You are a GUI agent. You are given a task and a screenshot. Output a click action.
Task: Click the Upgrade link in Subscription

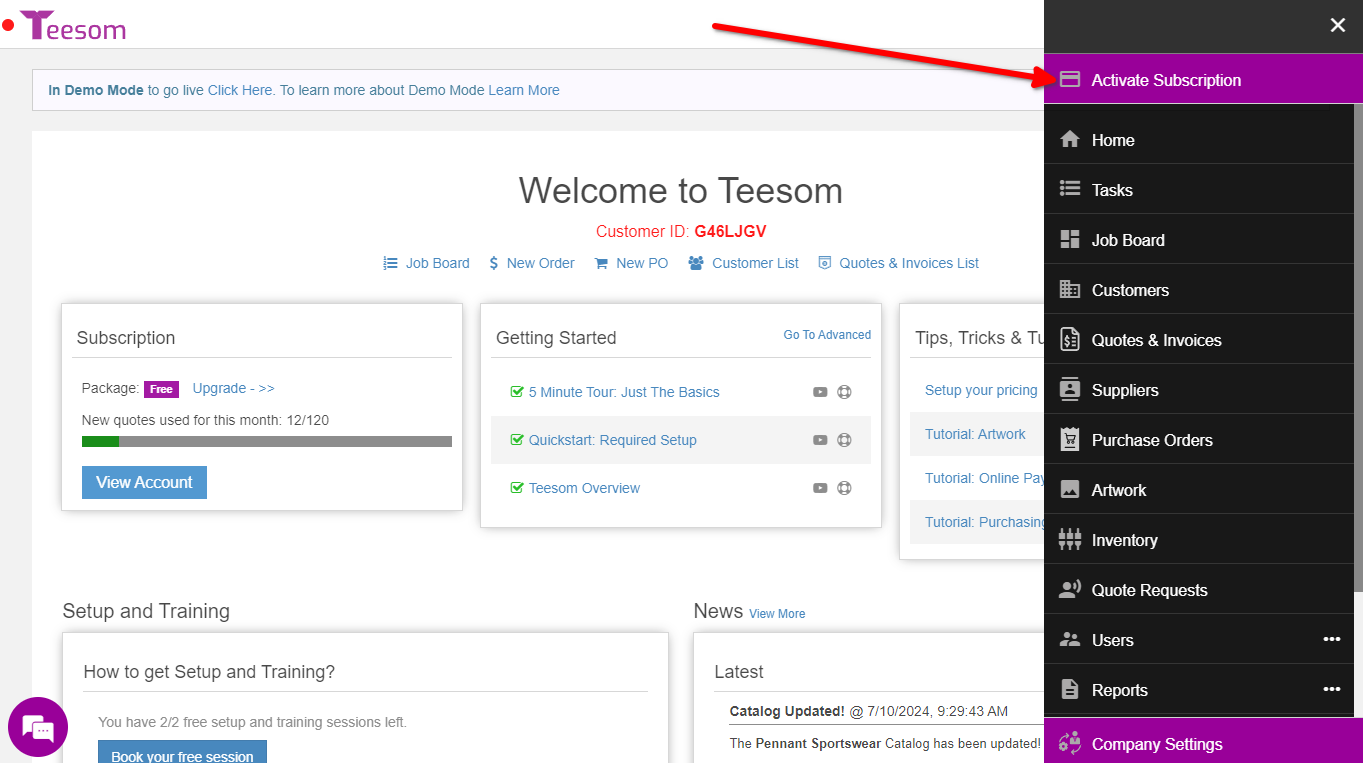click(x=233, y=388)
